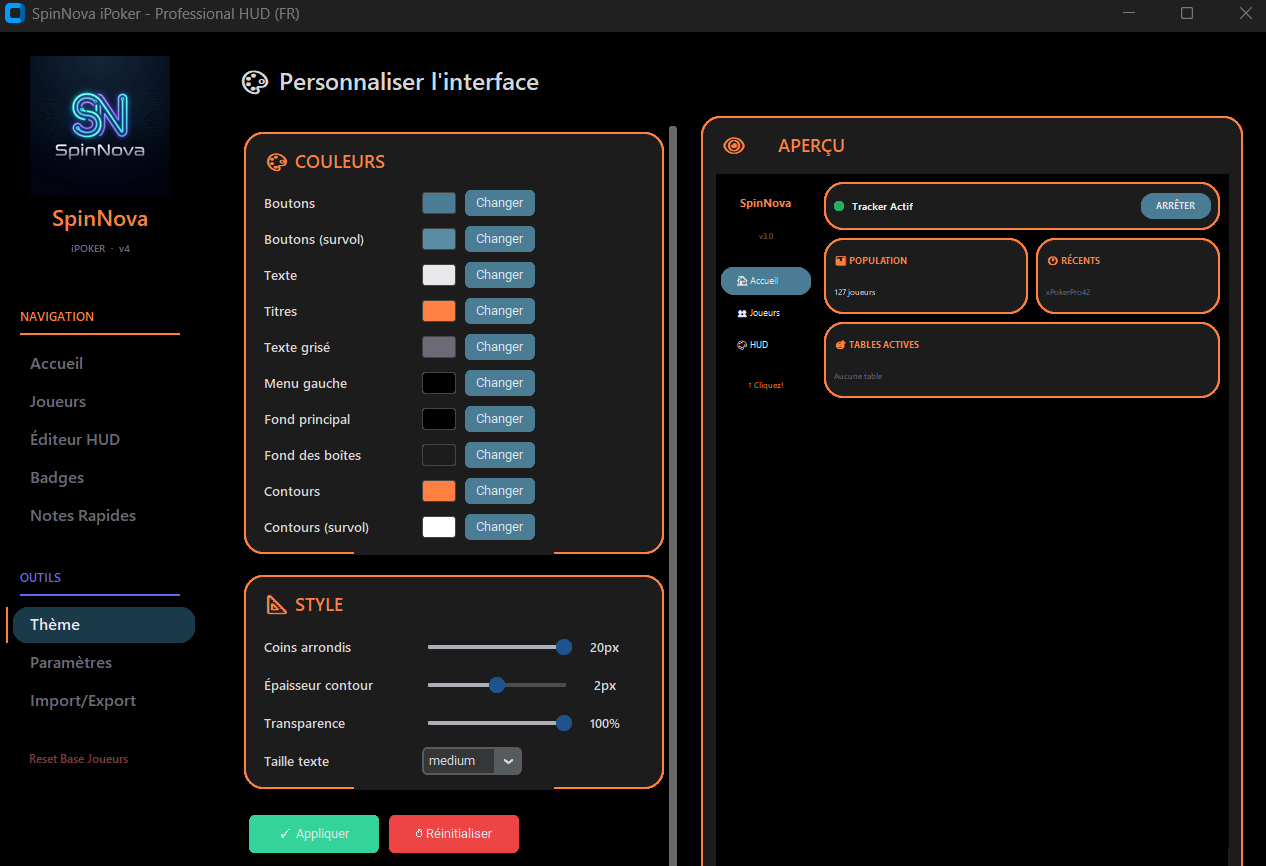
Task: Click the settings panel vertical scrollbar
Action: 673,495
